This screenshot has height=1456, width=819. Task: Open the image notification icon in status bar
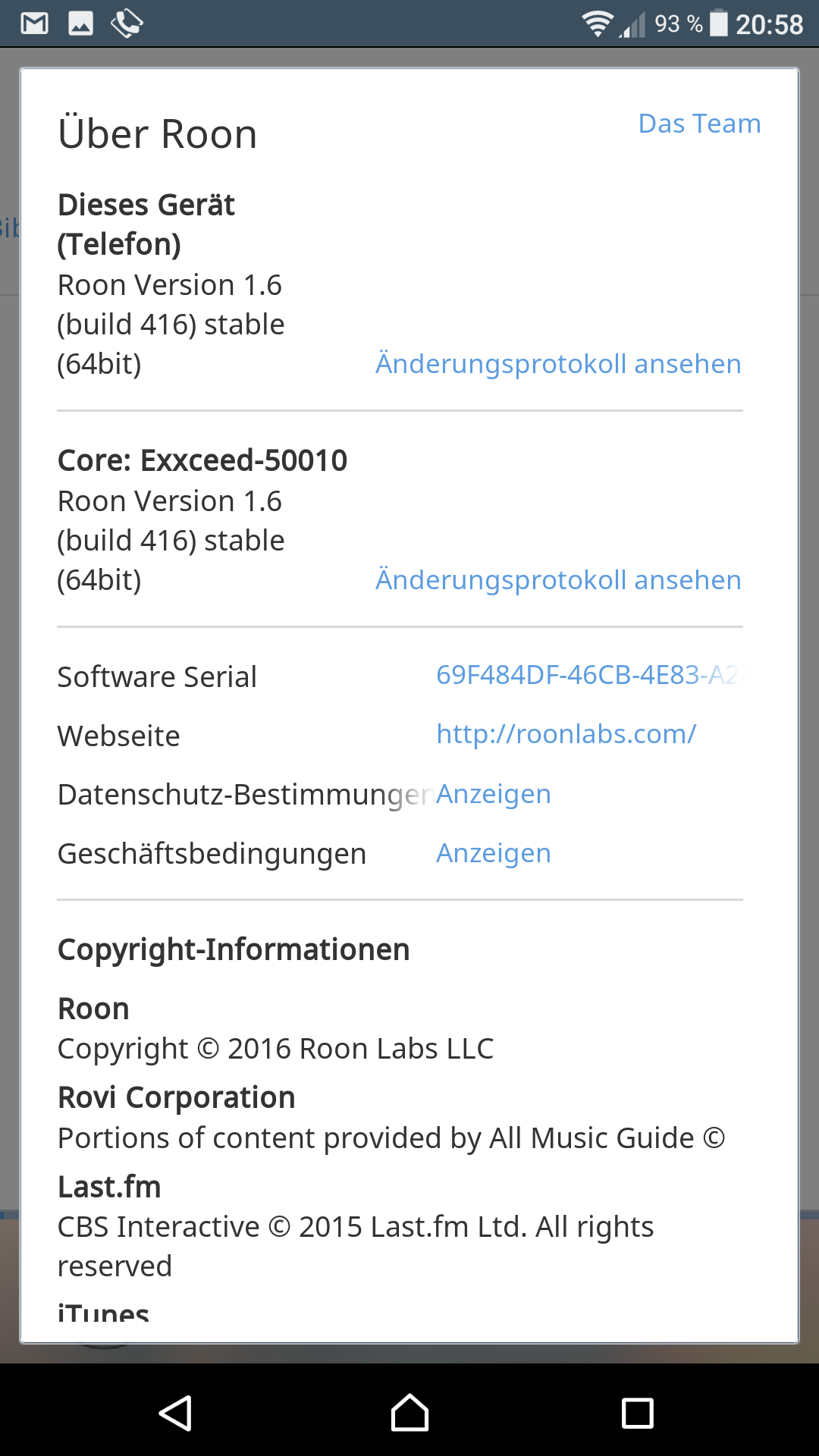coord(81,24)
